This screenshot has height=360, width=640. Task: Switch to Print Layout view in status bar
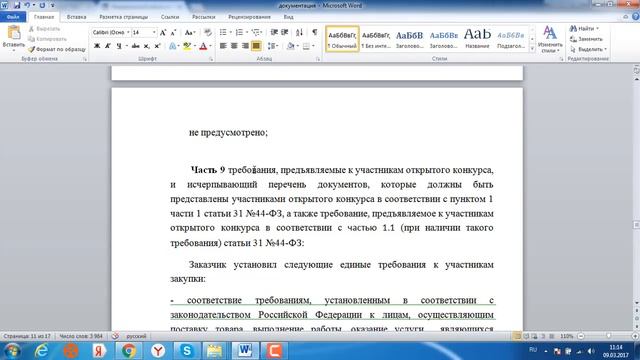tap(517, 336)
